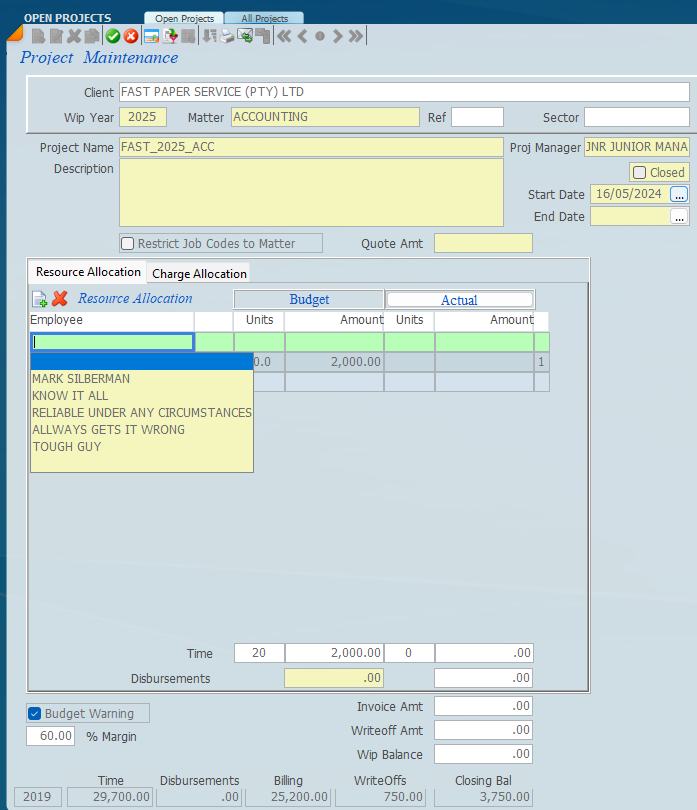The height and width of the screenshot is (810, 697).
Task: Switch to the All Projects tab
Action: [264, 18]
